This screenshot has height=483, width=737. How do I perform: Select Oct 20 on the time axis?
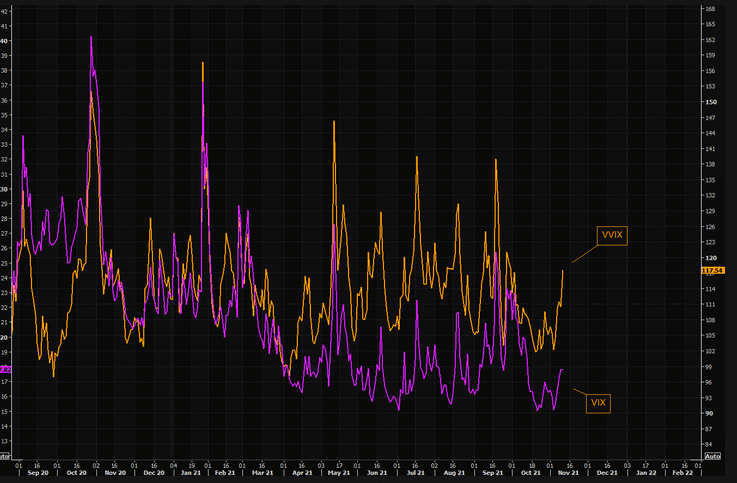coord(76,473)
